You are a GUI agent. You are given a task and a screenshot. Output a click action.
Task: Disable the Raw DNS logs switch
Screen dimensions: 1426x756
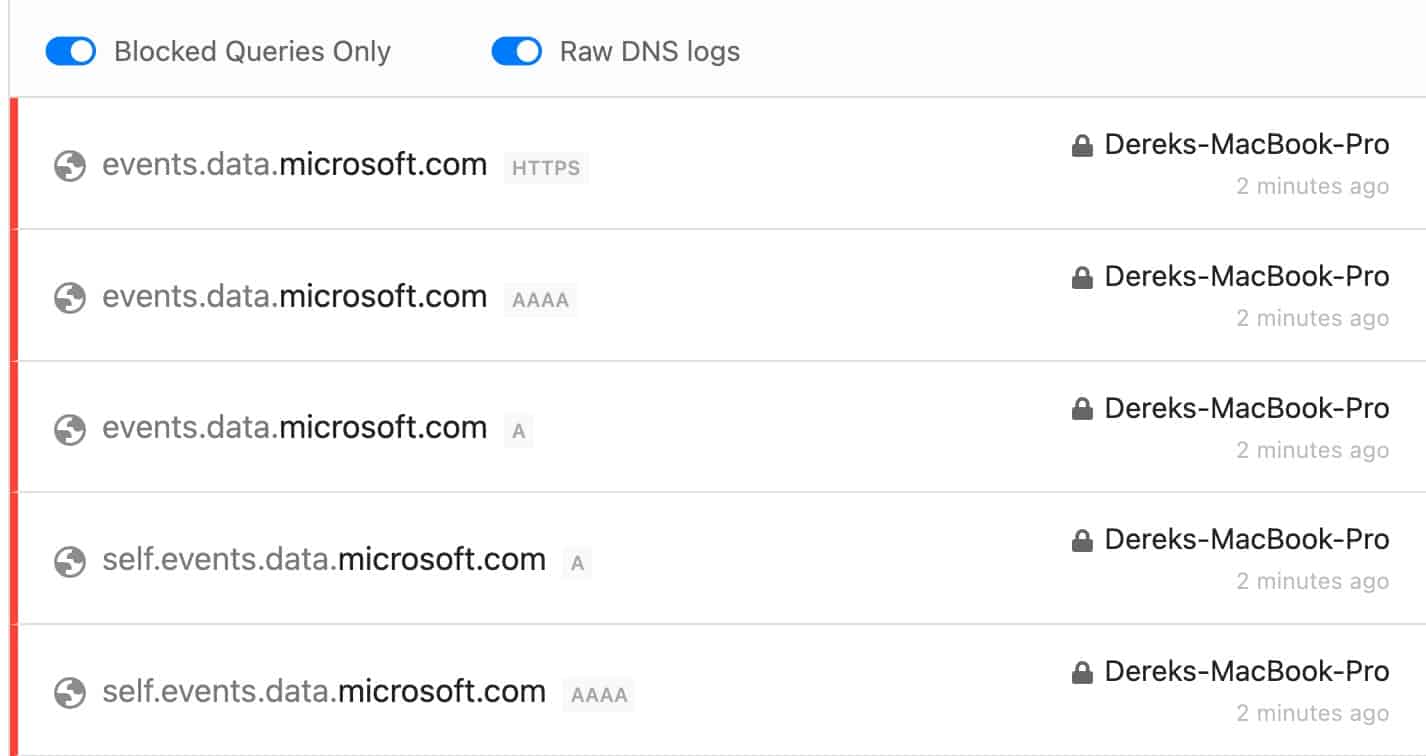(x=517, y=51)
